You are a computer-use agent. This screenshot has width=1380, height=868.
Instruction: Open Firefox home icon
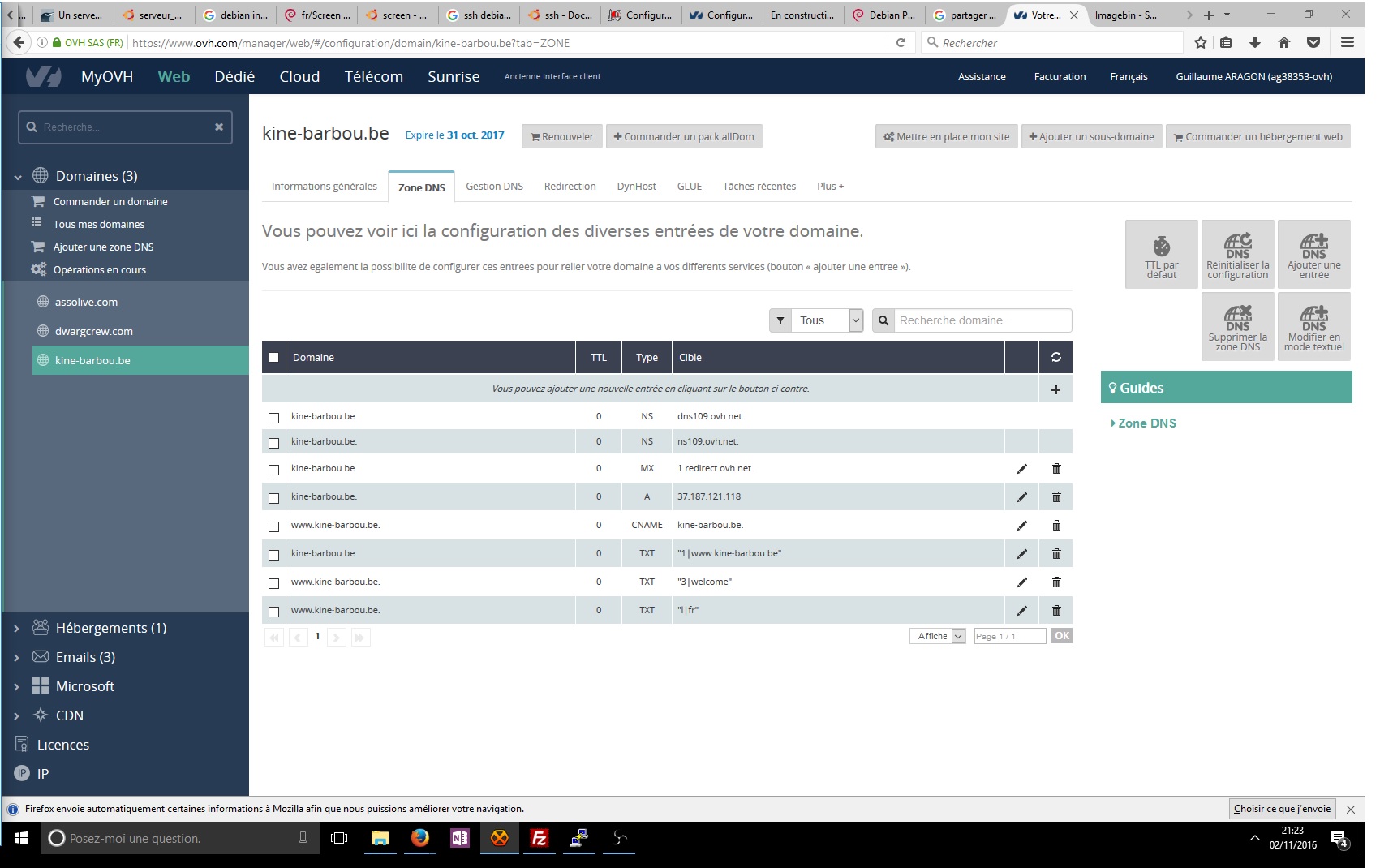tap(1283, 42)
